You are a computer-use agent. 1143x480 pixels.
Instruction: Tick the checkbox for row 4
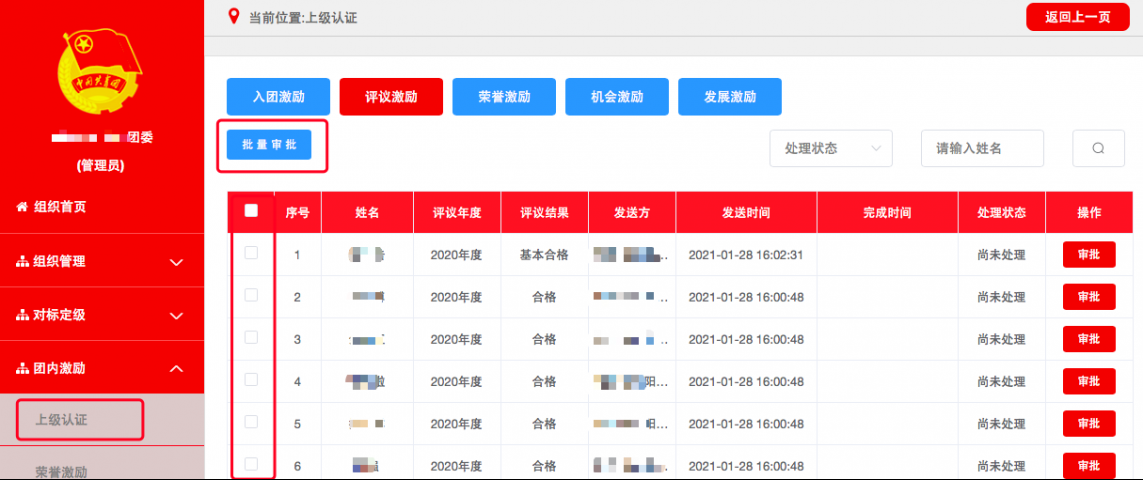(251, 380)
